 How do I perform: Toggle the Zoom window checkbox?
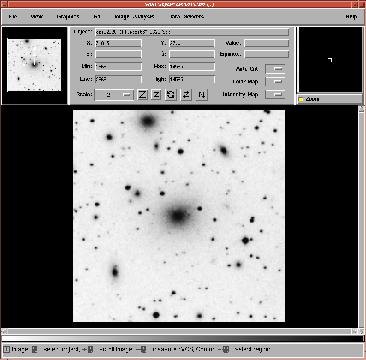(x=301, y=99)
